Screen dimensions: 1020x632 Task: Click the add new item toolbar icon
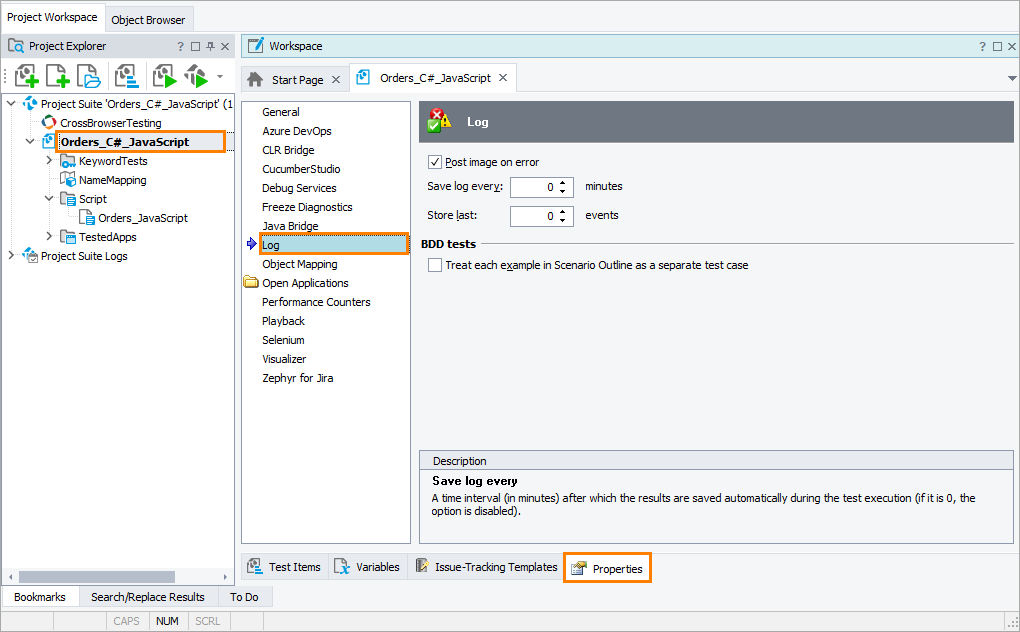point(57,76)
